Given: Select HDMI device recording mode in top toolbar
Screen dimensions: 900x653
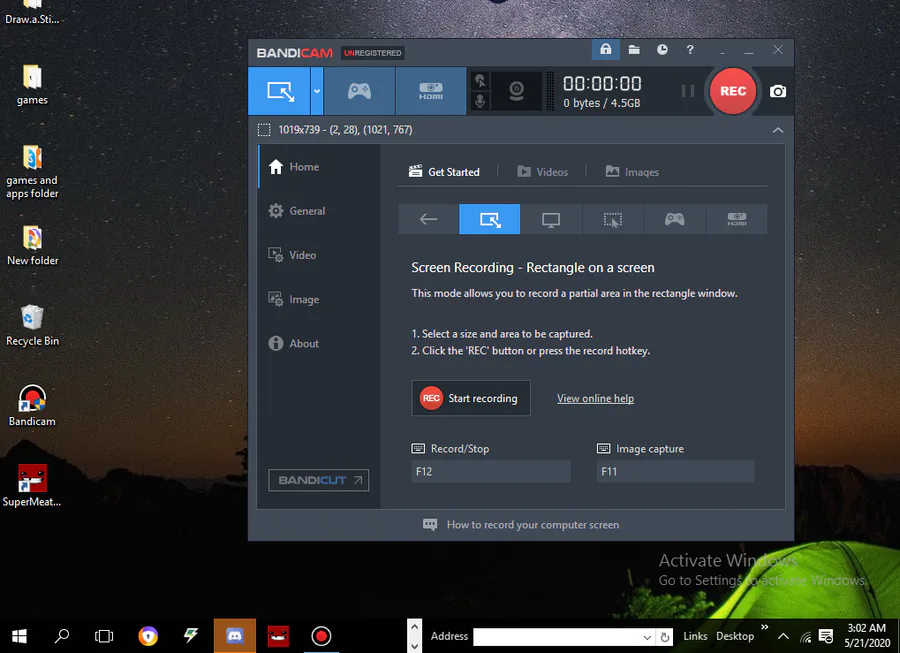Looking at the screenshot, I should [430, 91].
